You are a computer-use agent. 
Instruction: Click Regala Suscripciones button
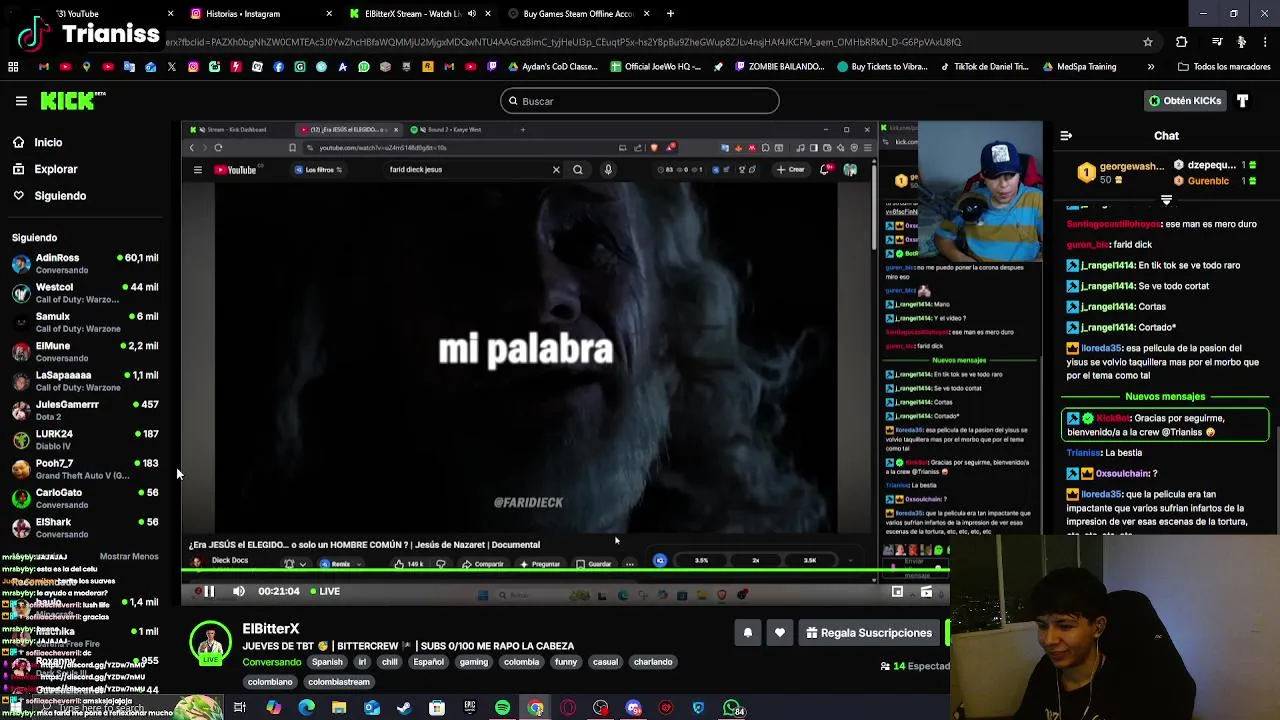tap(869, 633)
